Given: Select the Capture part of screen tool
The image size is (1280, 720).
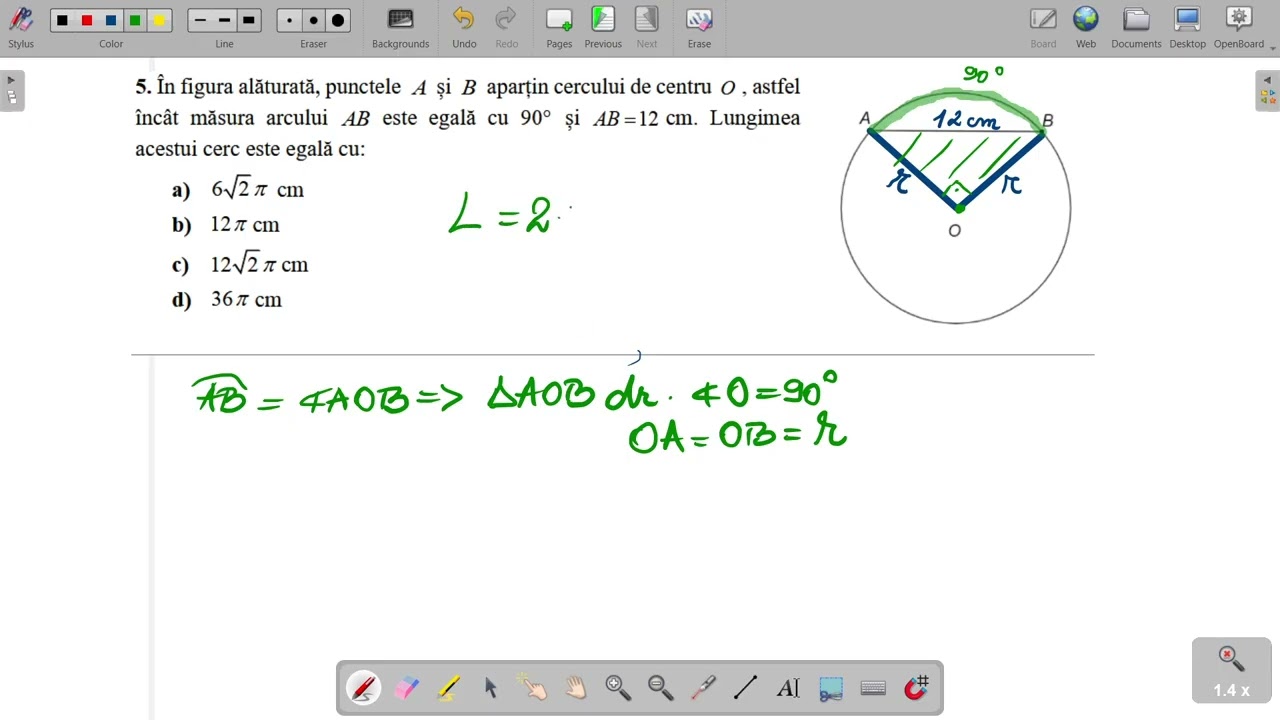Looking at the screenshot, I should point(831,688).
